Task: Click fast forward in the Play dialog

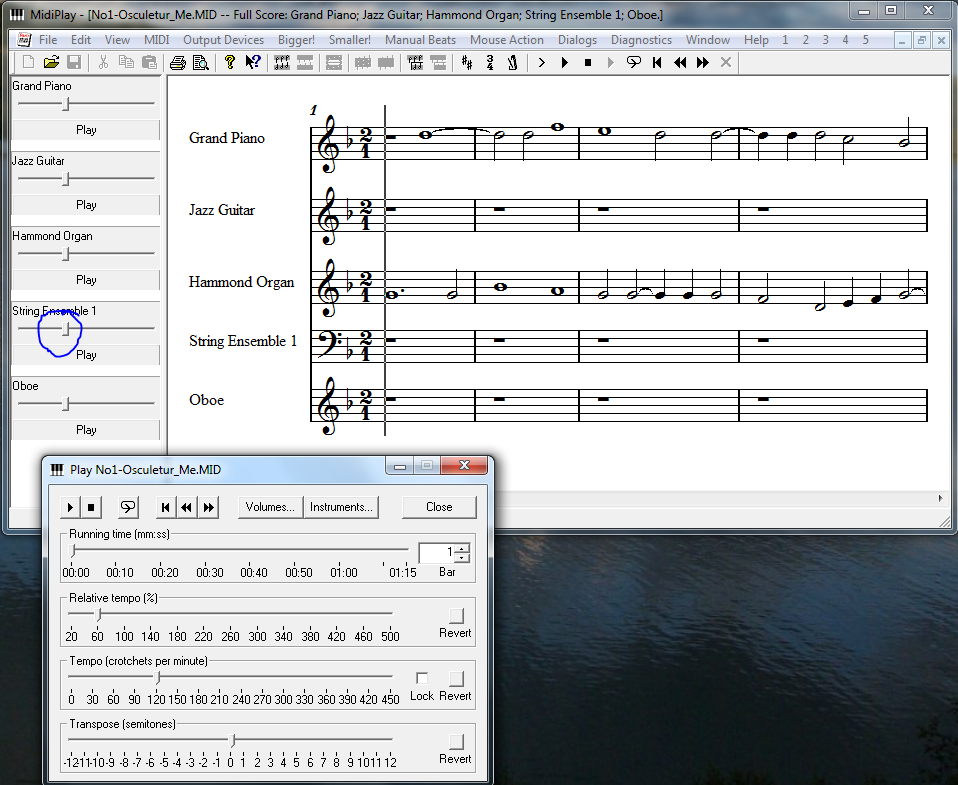Action: (209, 507)
